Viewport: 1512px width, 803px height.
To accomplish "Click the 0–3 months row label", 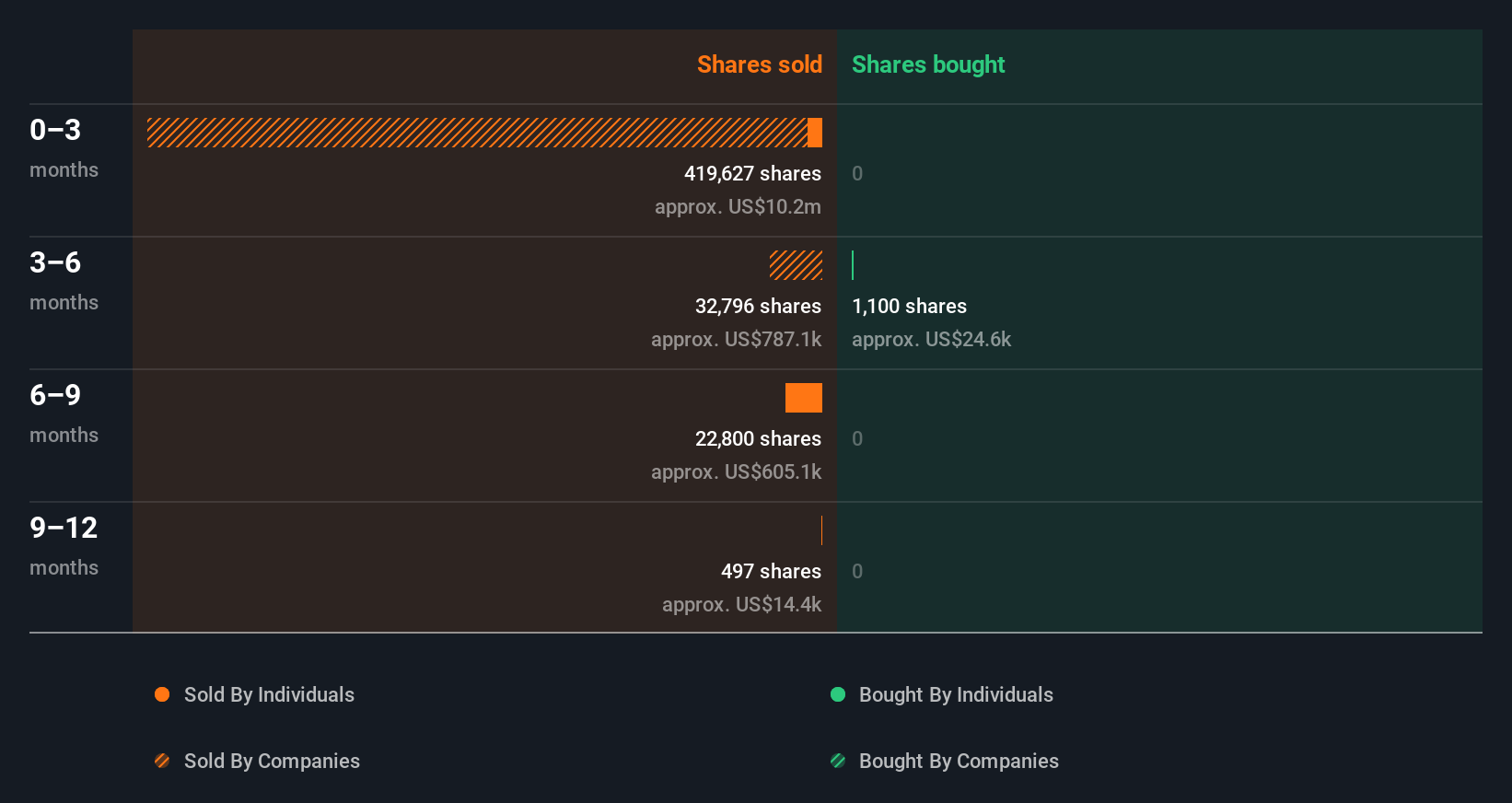I will click(64, 147).
